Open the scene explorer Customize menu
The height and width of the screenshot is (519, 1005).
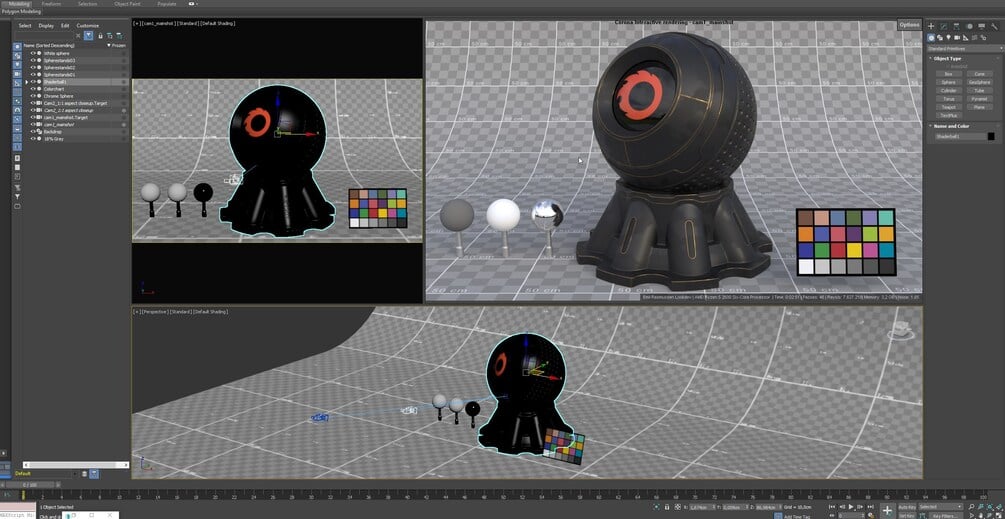coord(88,26)
